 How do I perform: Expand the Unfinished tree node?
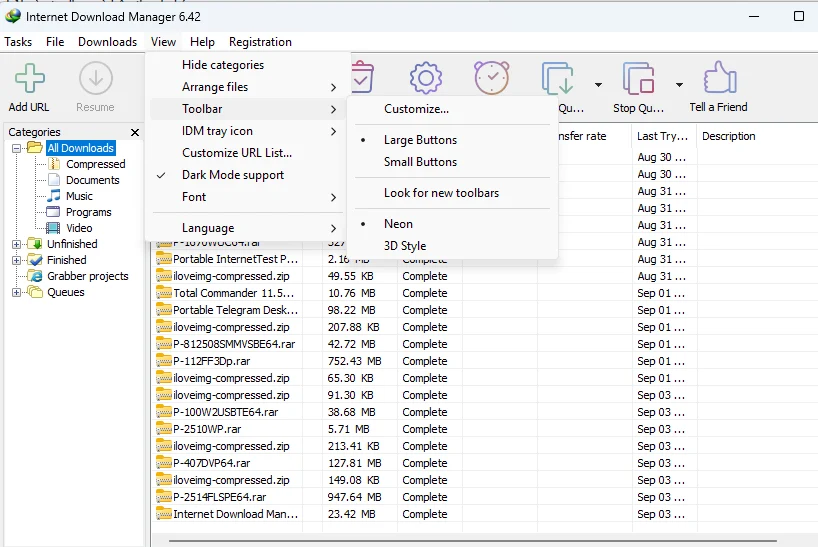tap(17, 244)
